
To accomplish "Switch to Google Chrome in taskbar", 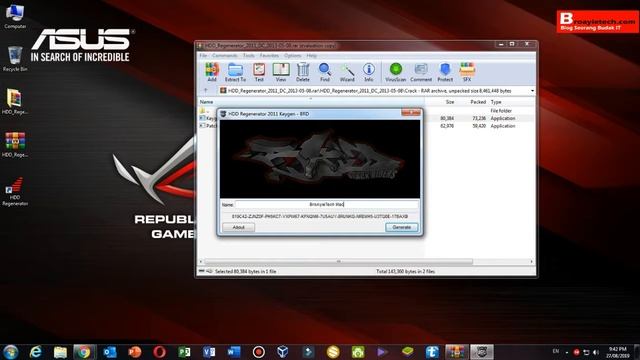I will click(84, 351).
